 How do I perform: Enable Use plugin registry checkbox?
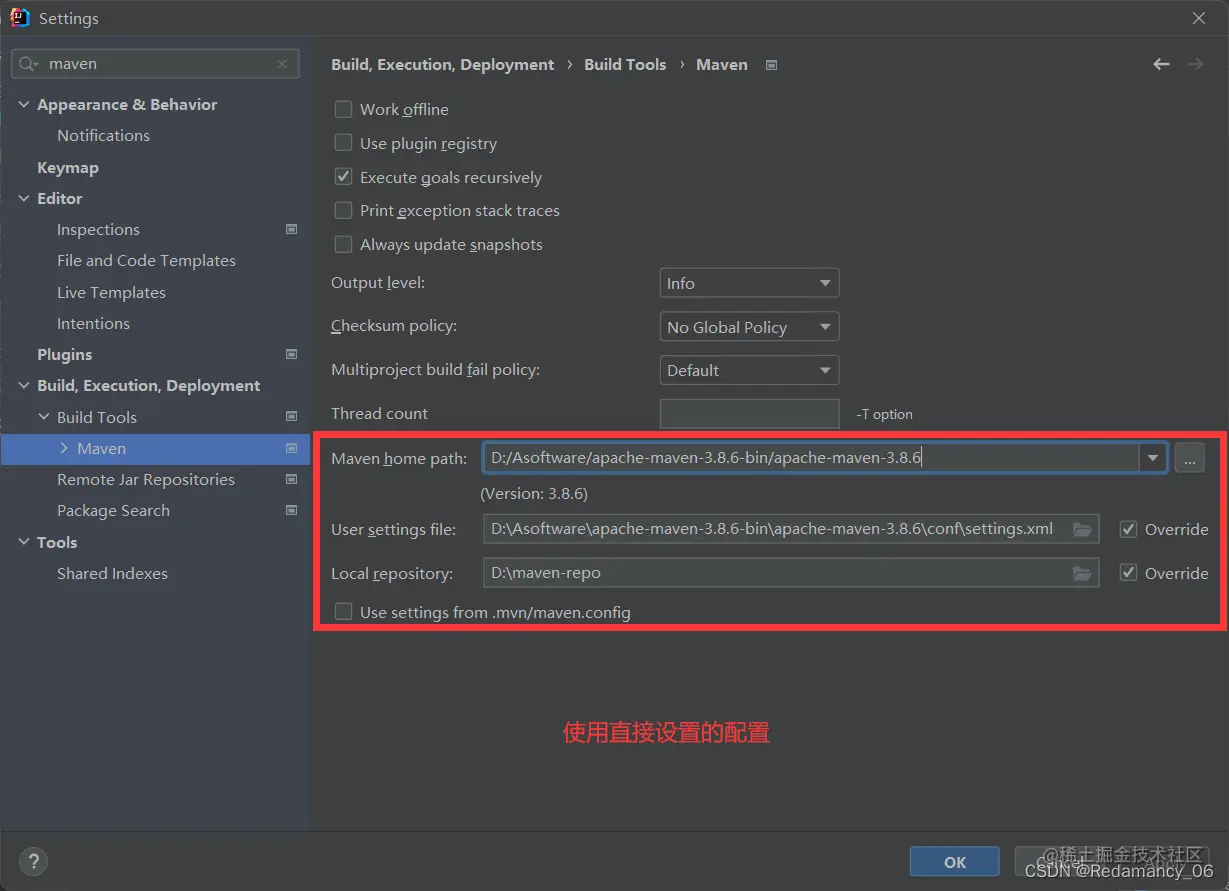pyautogui.click(x=343, y=143)
